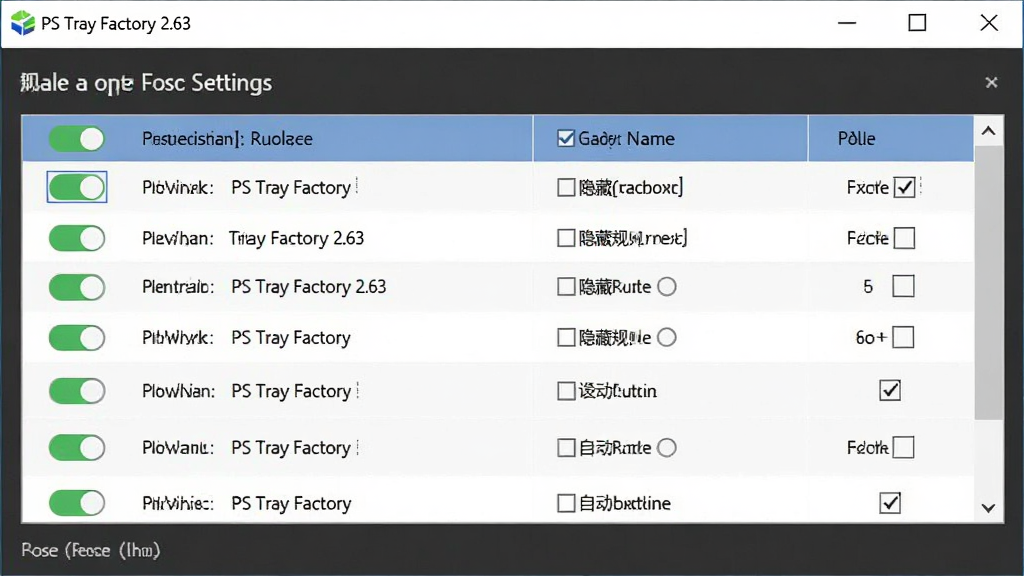The image size is (1024, 576).
Task: Check the checkbox next to 6o+
Action: click(x=903, y=338)
